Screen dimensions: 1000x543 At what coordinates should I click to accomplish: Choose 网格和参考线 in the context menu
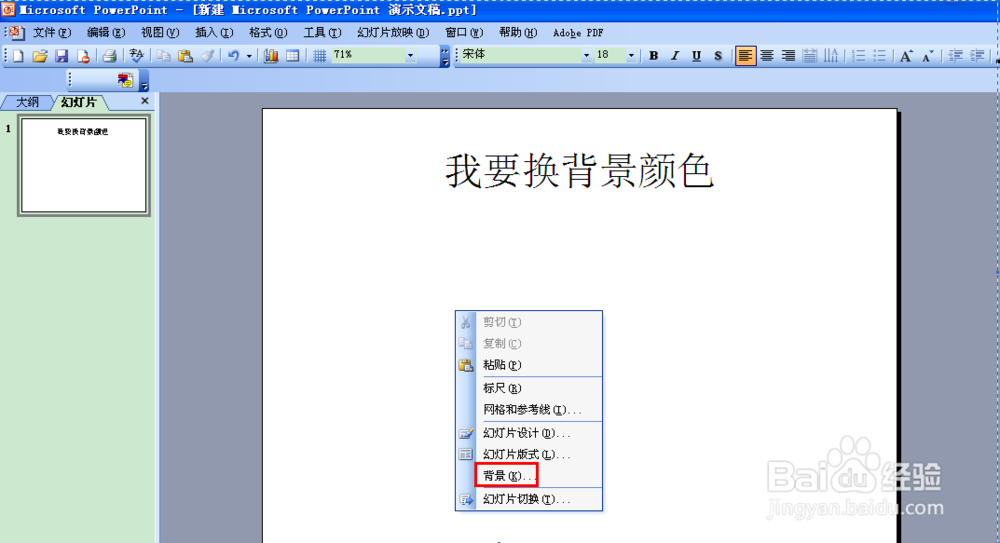[529, 410]
